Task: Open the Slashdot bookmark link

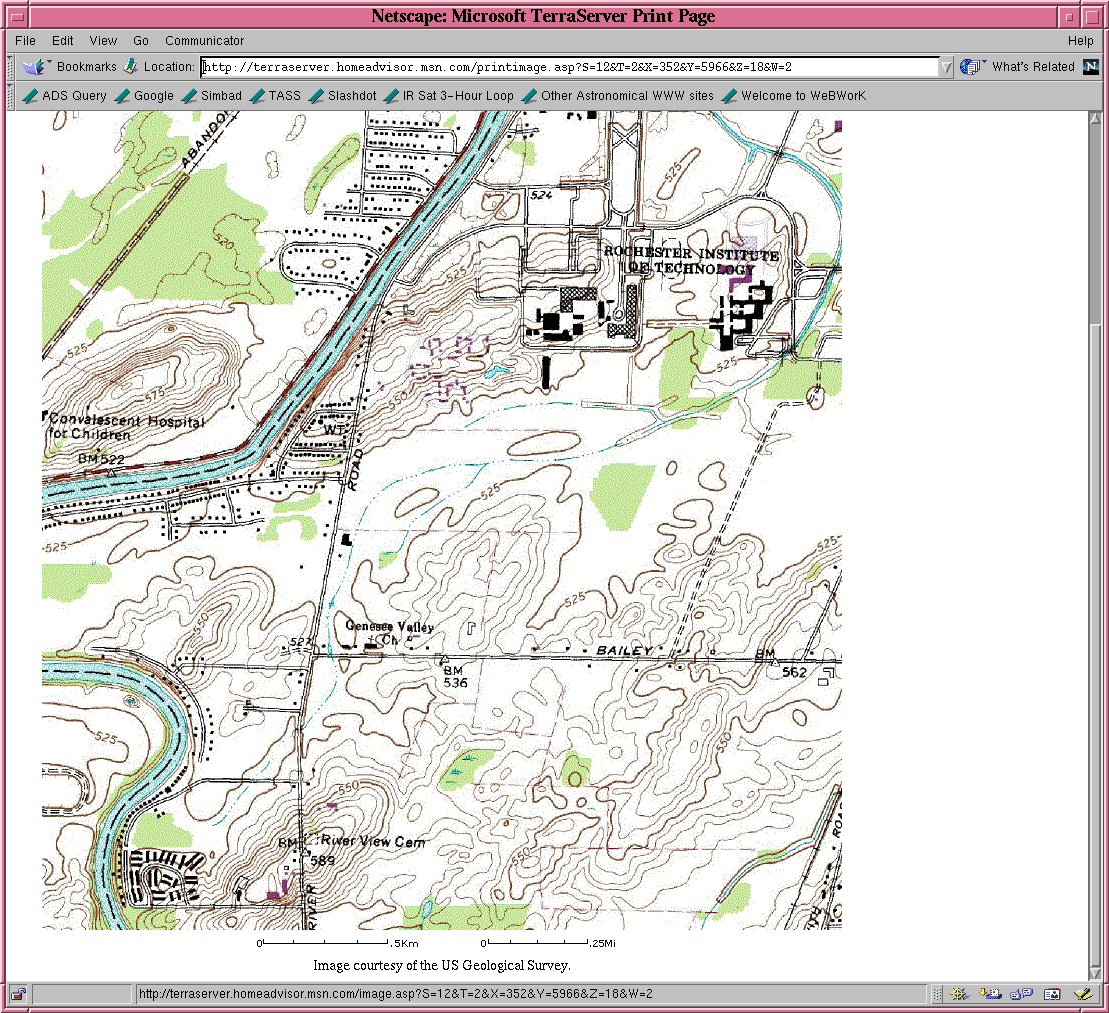Action: [x=343, y=96]
